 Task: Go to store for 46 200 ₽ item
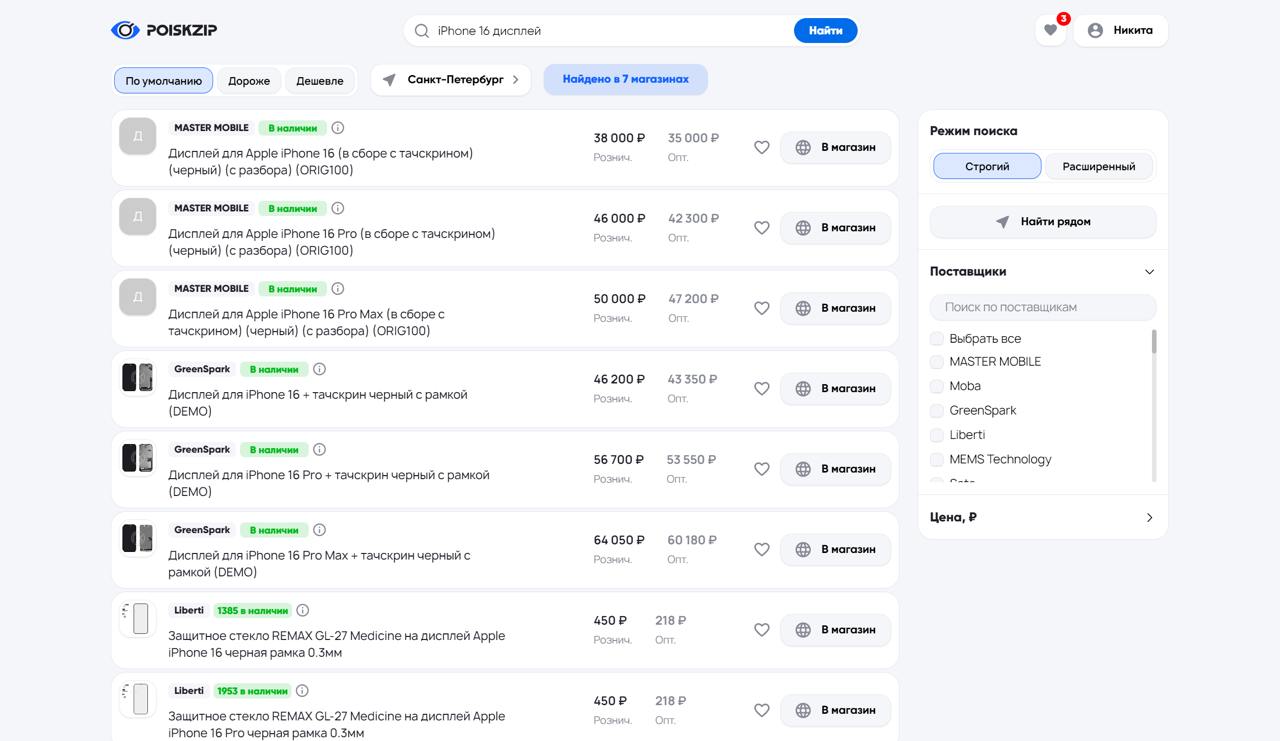pyautogui.click(x=835, y=388)
